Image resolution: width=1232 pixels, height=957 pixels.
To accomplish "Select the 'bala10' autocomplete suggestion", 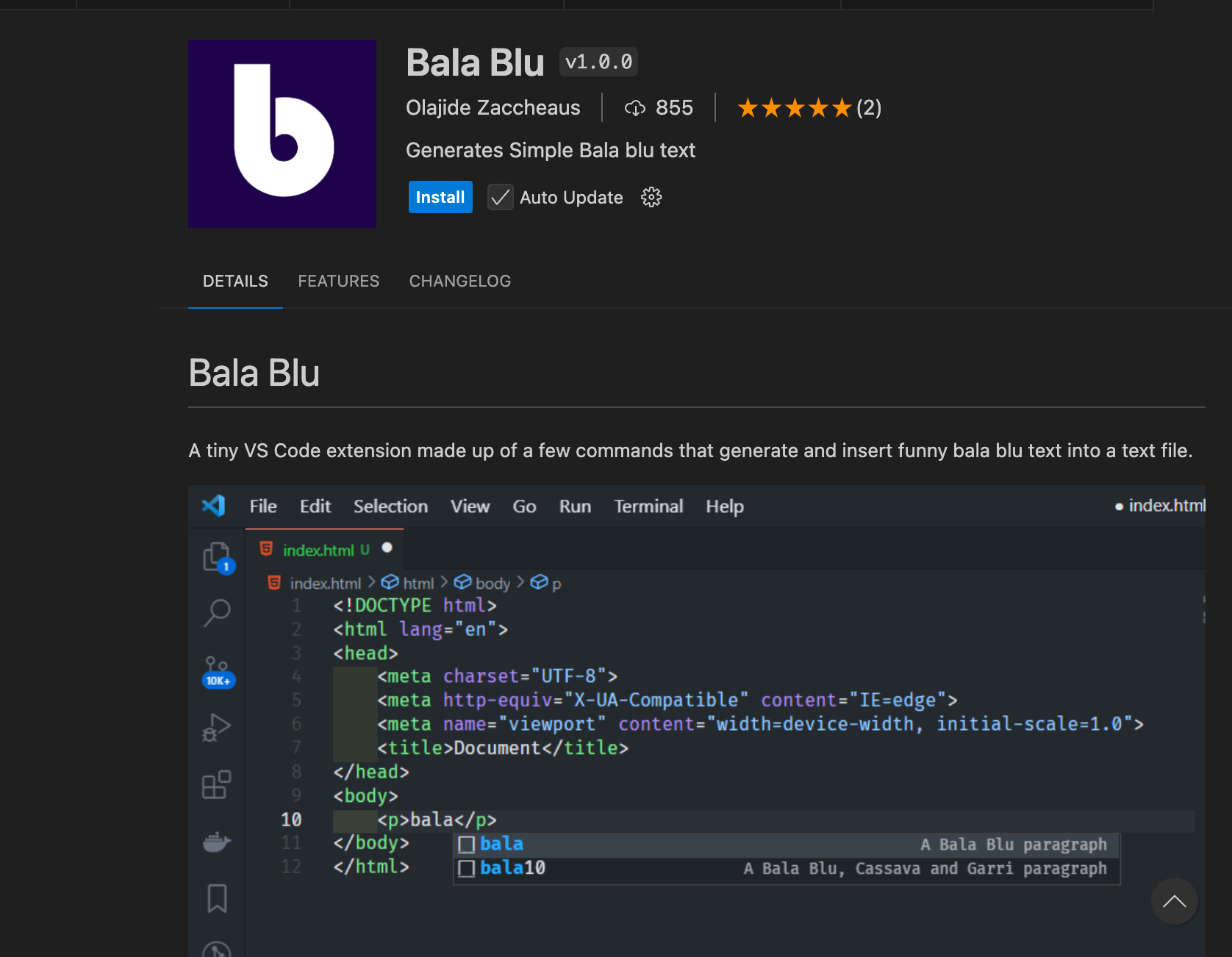I will click(x=787, y=869).
